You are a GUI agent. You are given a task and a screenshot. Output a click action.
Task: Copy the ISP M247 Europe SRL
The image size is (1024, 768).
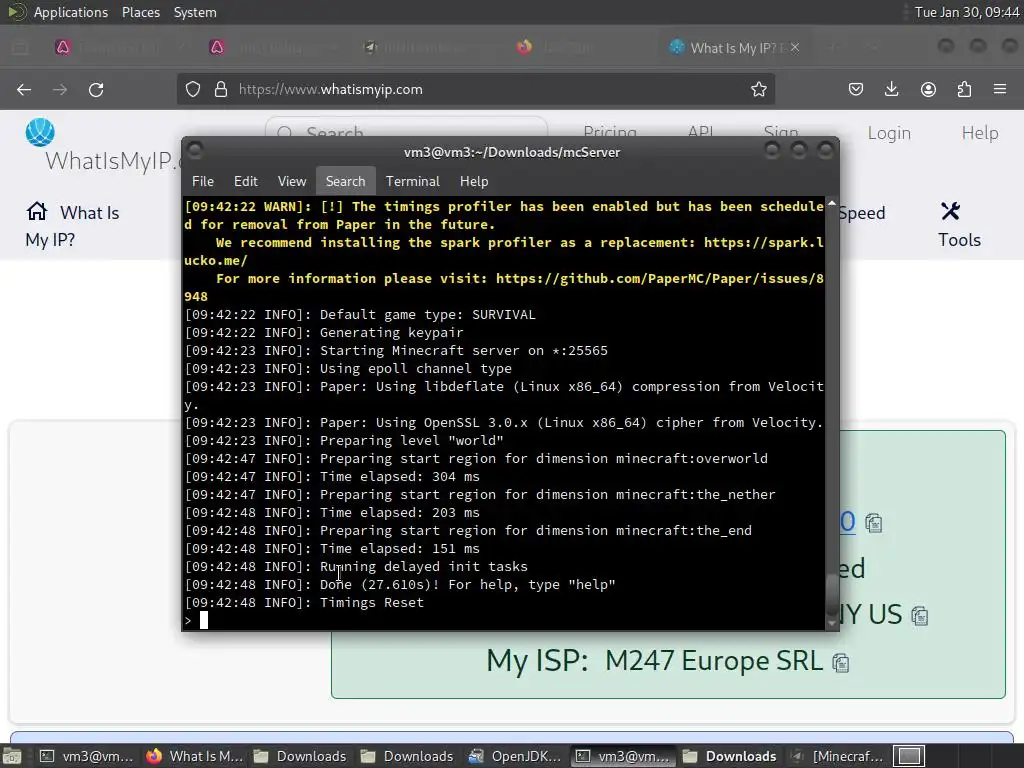click(840, 663)
